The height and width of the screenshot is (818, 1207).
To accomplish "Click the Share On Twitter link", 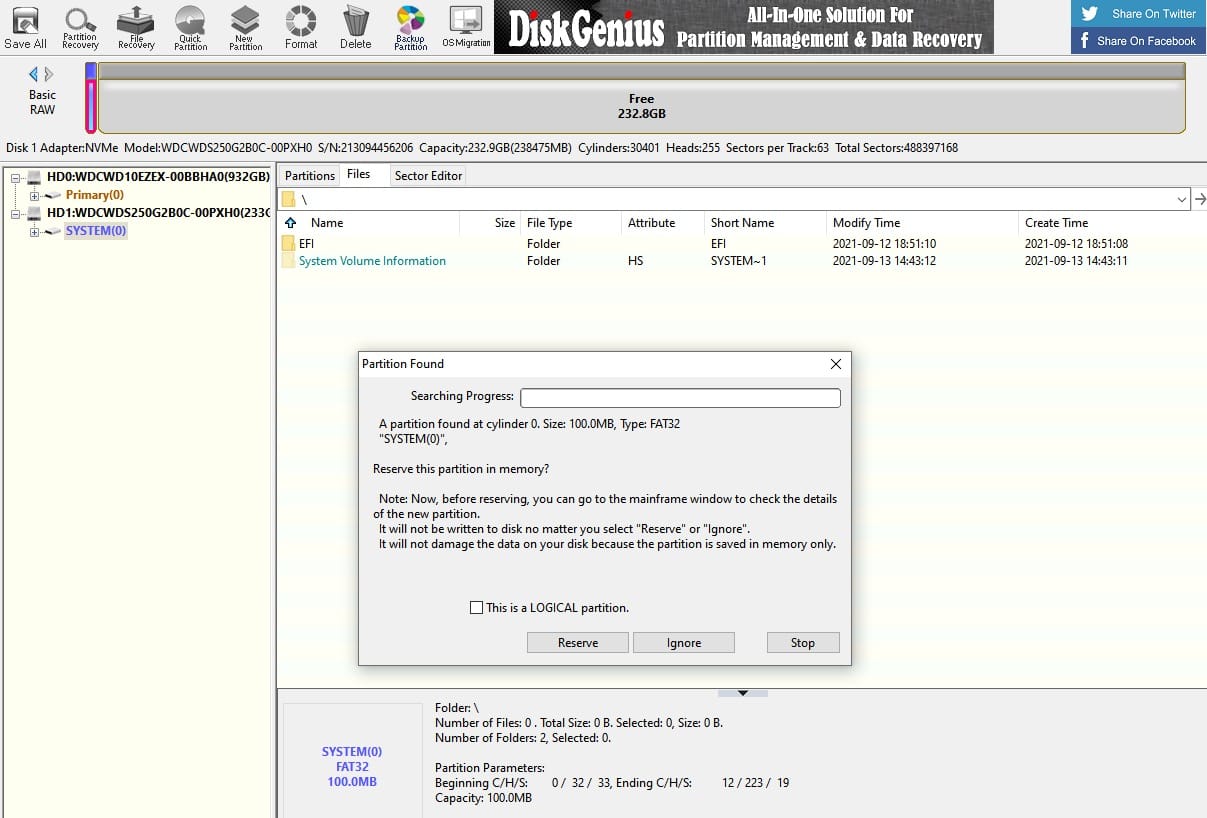I will click(x=1139, y=14).
